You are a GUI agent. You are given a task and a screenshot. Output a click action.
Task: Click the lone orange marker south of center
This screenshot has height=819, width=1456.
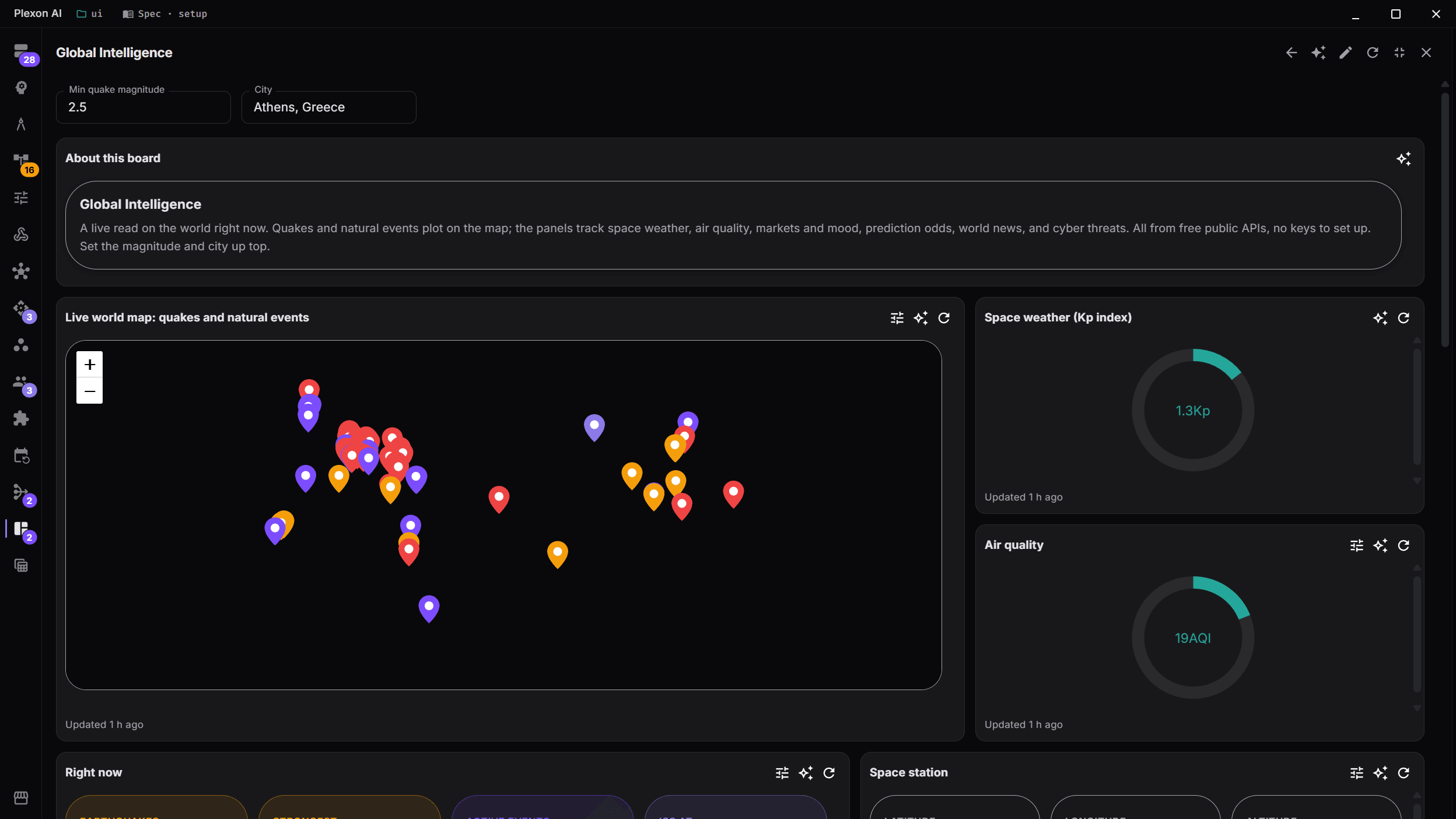coord(558,554)
